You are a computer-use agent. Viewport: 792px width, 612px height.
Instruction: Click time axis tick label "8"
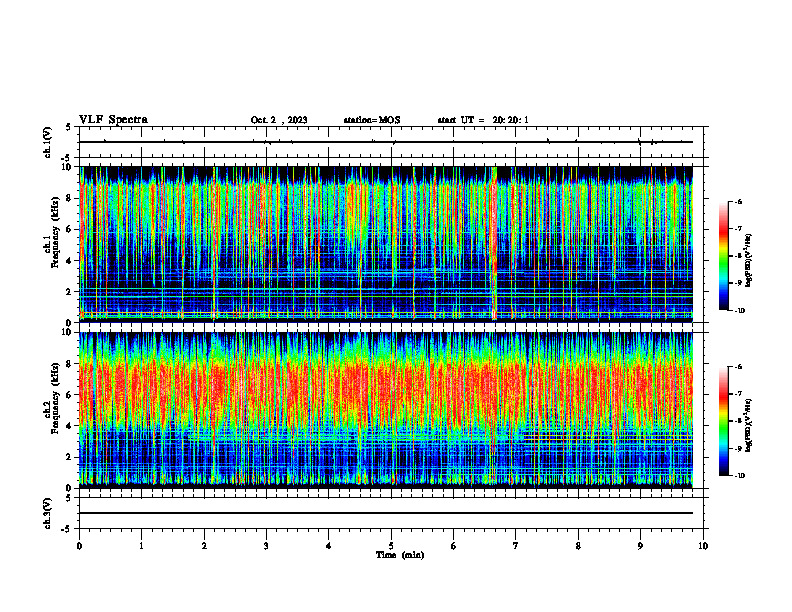point(578,546)
